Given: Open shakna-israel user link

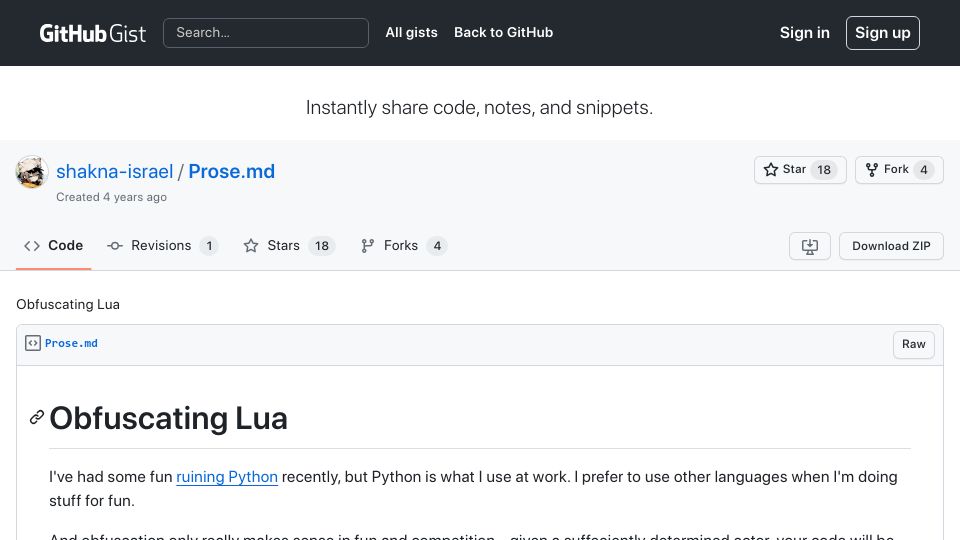Looking at the screenshot, I should click(114, 171).
